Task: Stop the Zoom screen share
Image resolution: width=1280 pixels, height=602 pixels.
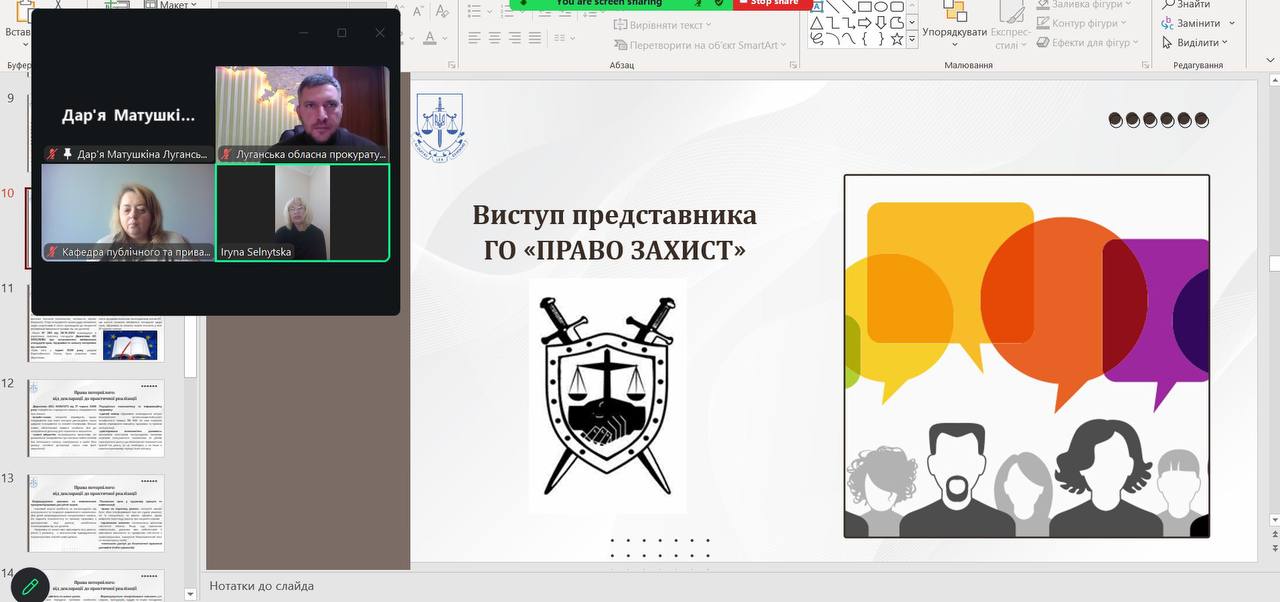Action: coord(772,3)
